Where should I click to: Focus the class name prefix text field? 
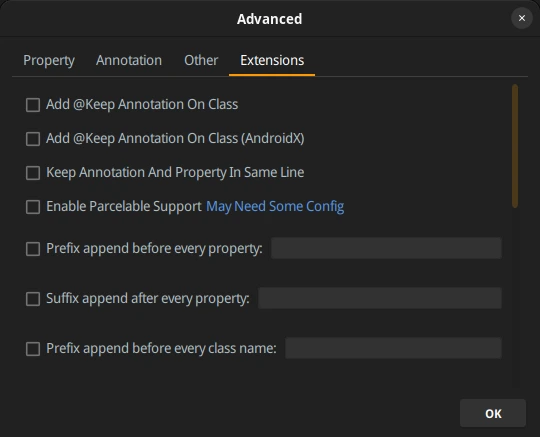(x=393, y=348)
